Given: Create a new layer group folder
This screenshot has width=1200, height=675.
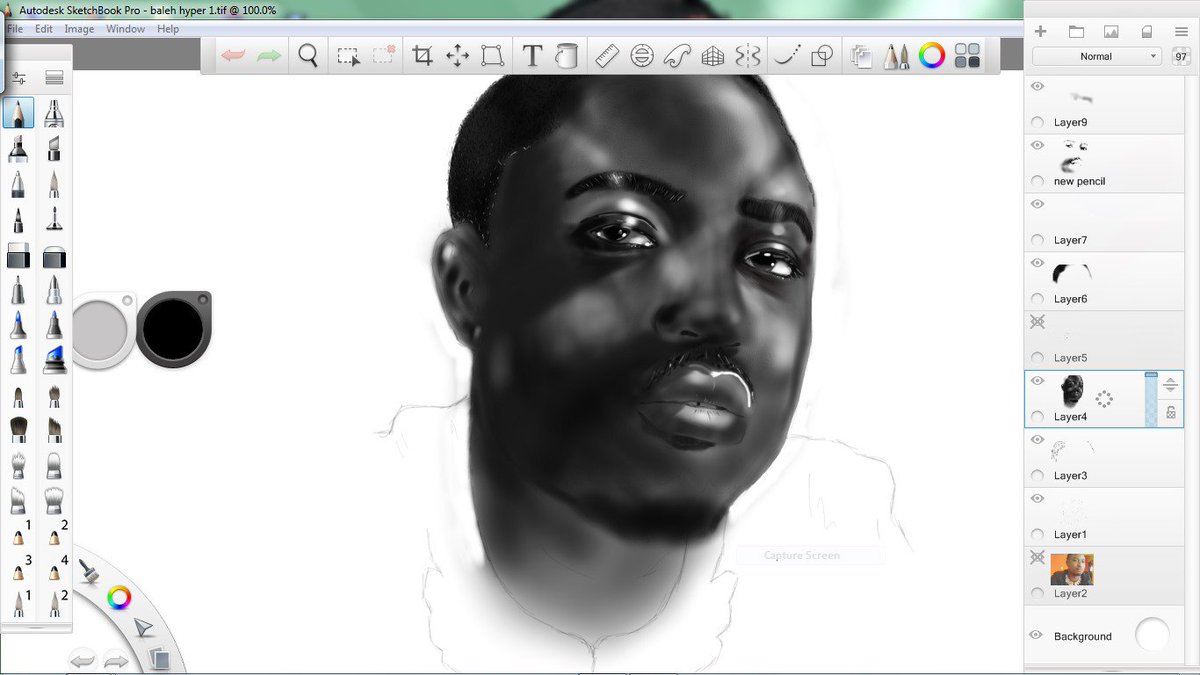Looking at the screenshot, I should (1076, 31).
